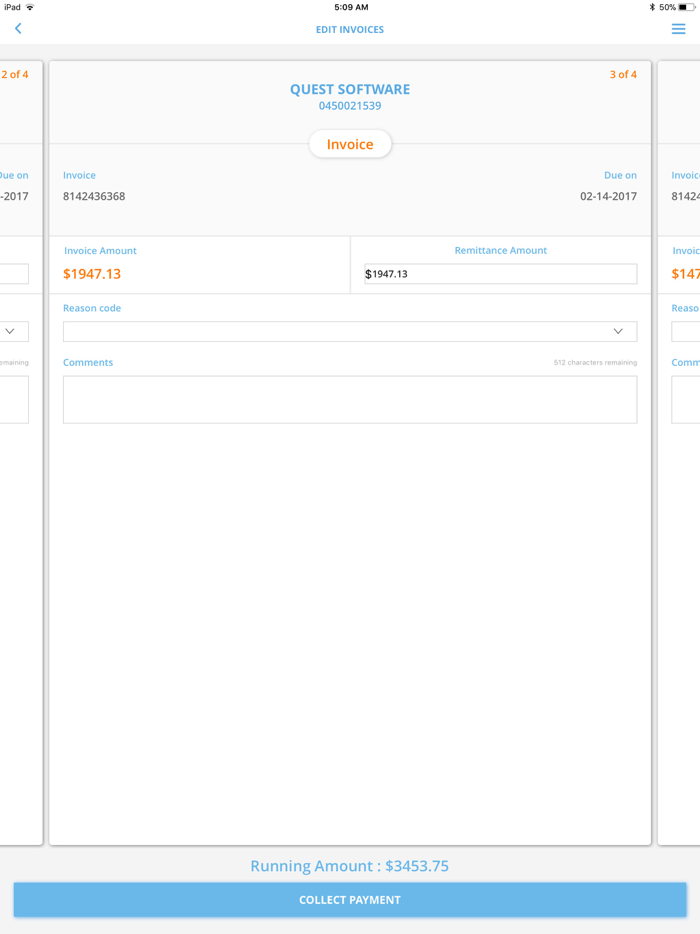Tap the back arrow icon
The height and width of the screenshot is (934, 700).
point(18,29)
